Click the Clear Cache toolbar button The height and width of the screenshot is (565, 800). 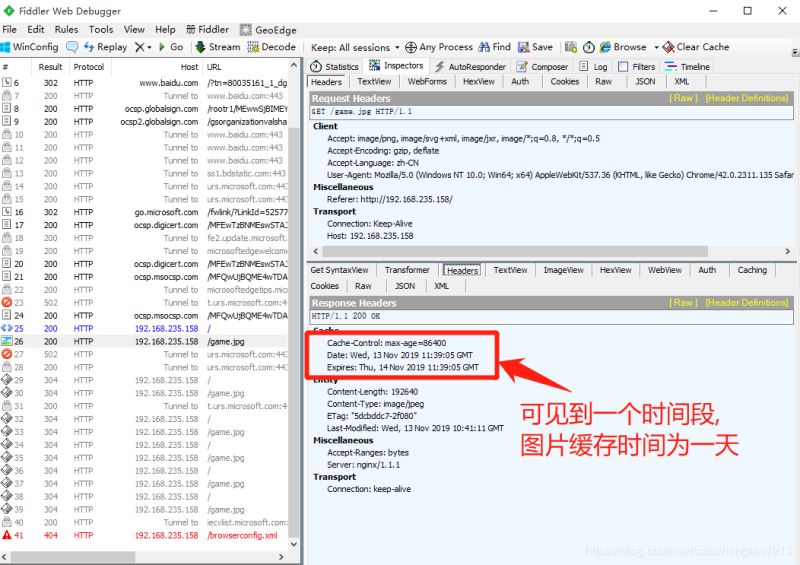[x=696, y=47]
